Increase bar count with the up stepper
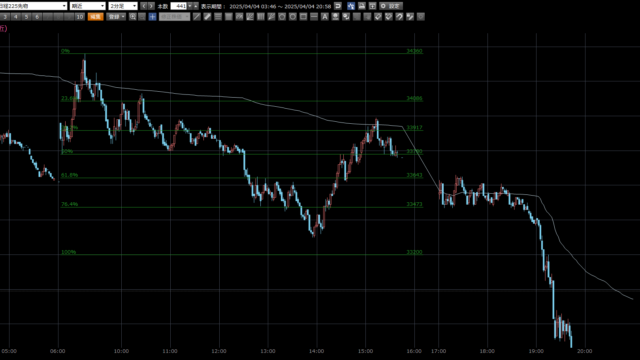 (196, 6)
